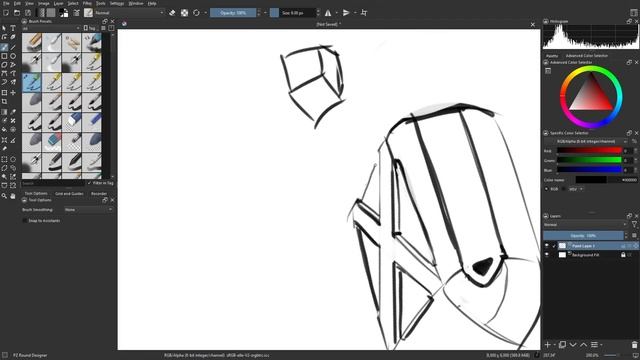Pick a color in the color wheel triangle

(591, 95)
